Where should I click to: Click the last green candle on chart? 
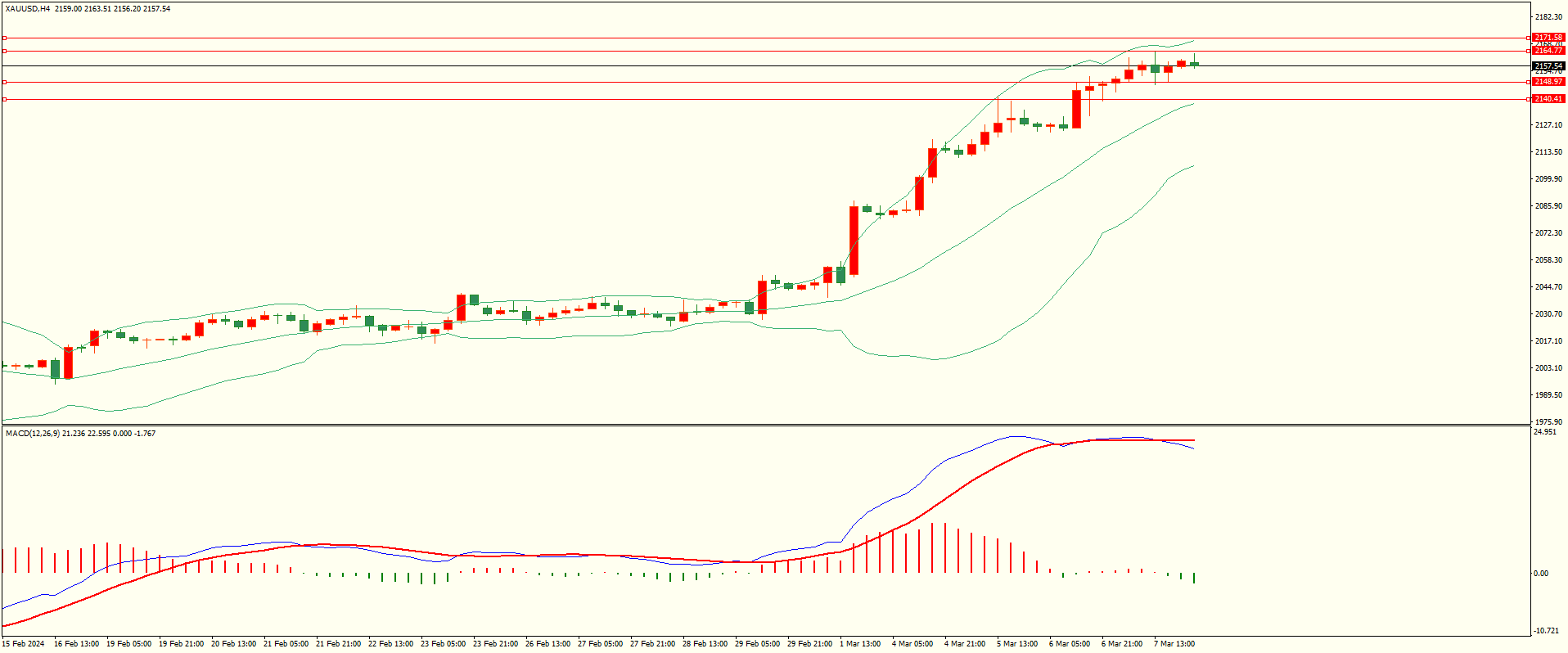1194,64
